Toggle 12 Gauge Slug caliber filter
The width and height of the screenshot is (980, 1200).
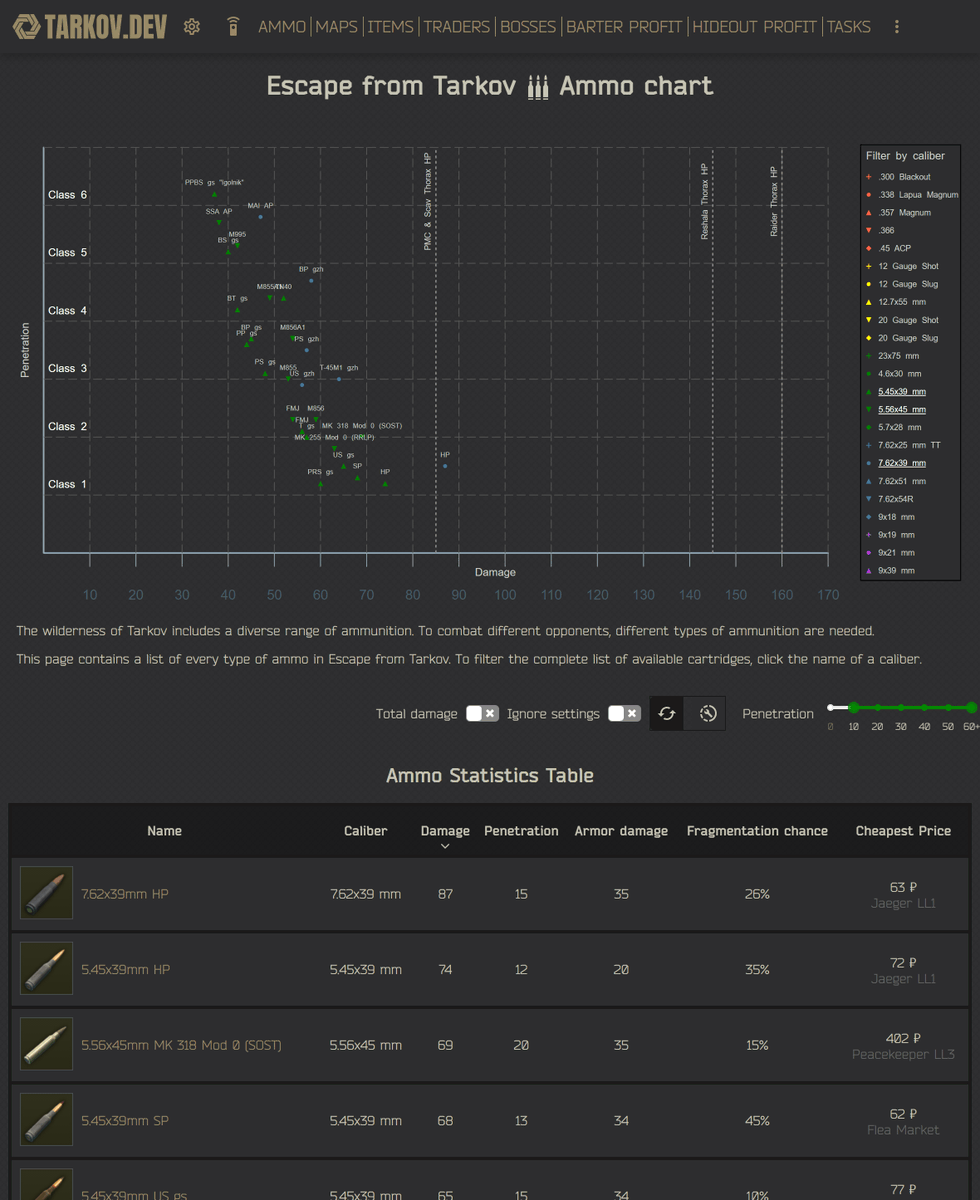tap(908, 284)
